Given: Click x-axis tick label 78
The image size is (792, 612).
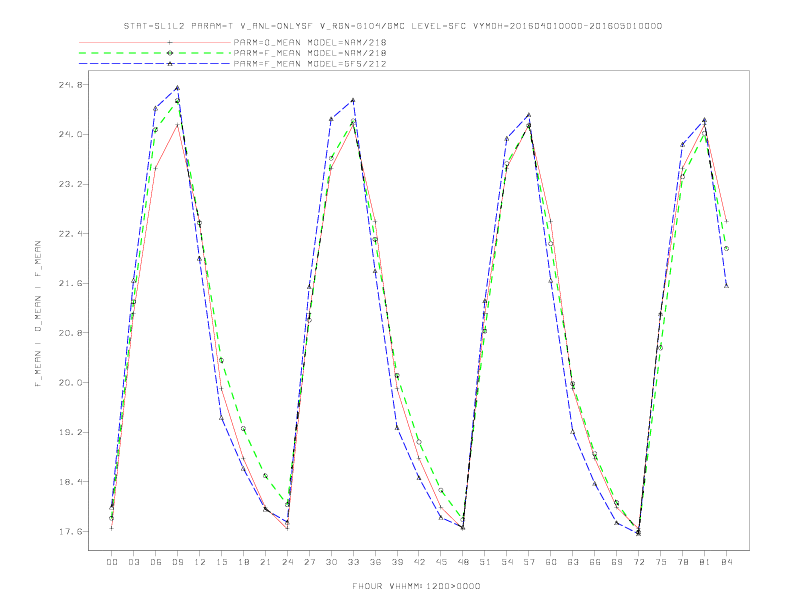Looking at the screenshot, I should (x=683, y=562).
